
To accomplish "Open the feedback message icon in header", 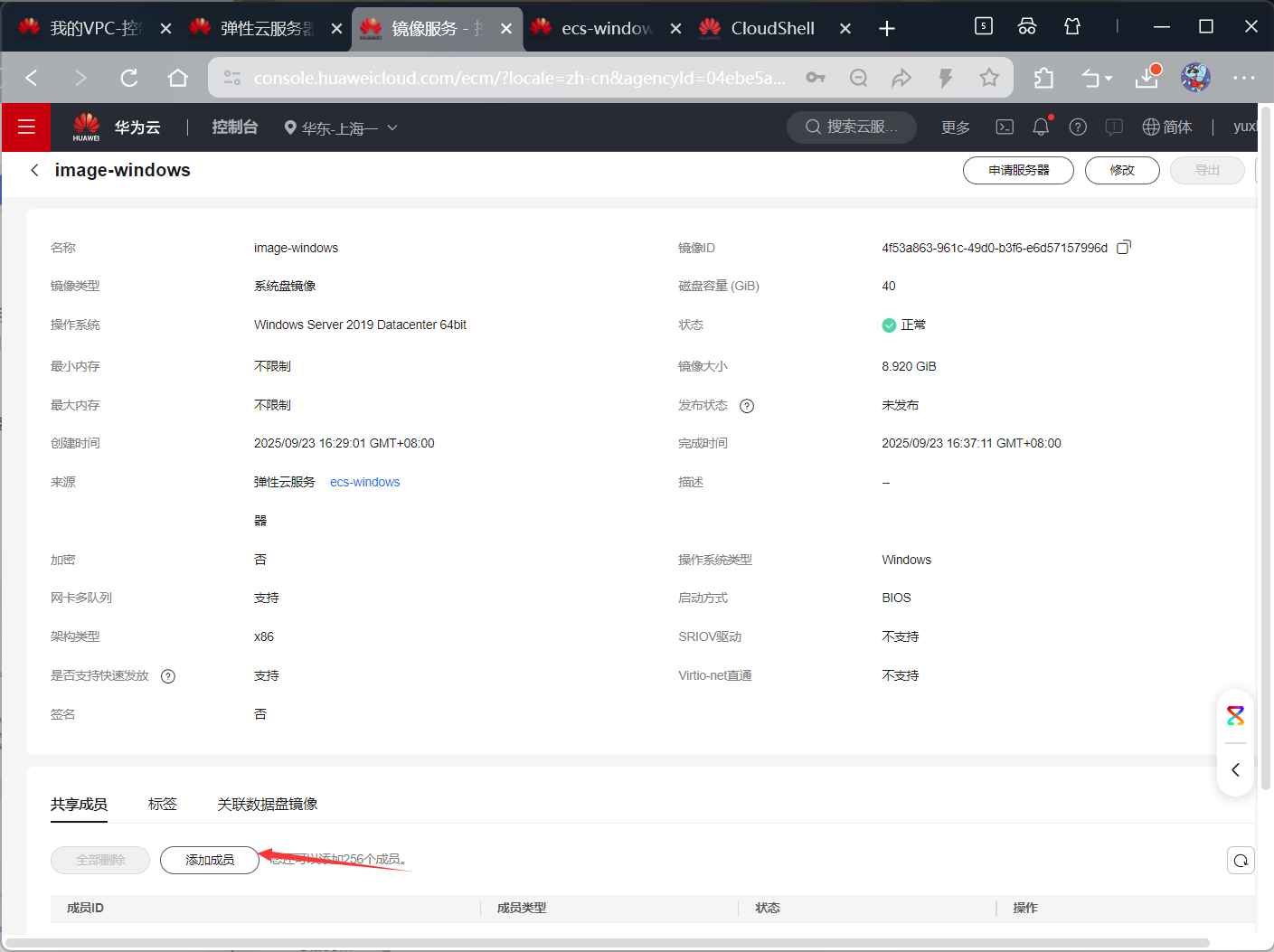I will [1114, 127].
